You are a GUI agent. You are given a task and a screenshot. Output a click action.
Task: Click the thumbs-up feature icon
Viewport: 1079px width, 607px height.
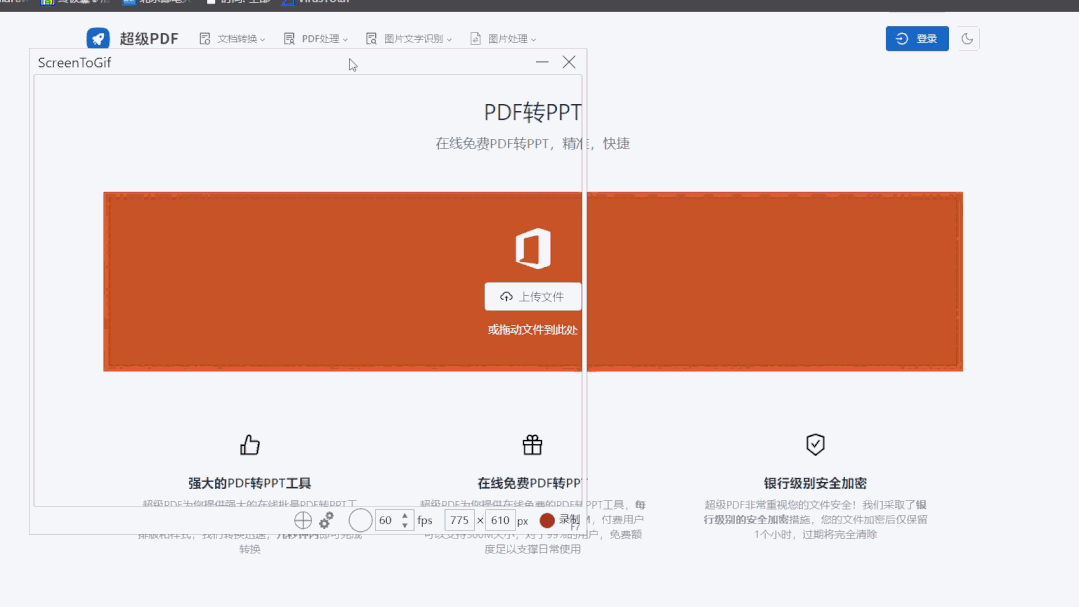click(x=250, y=445)
